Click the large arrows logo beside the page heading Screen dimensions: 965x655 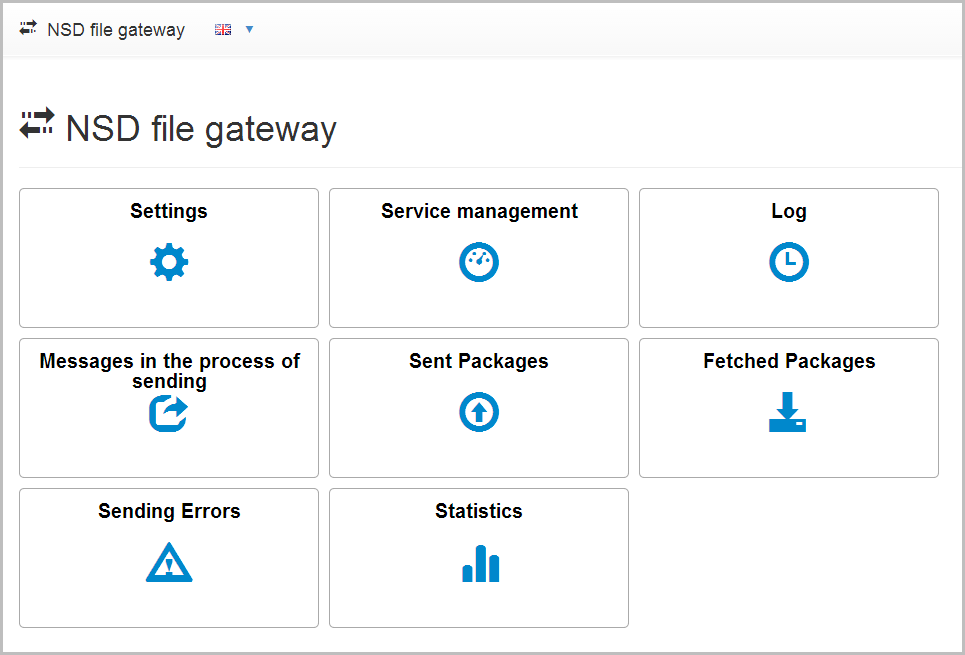coord(37,123)
